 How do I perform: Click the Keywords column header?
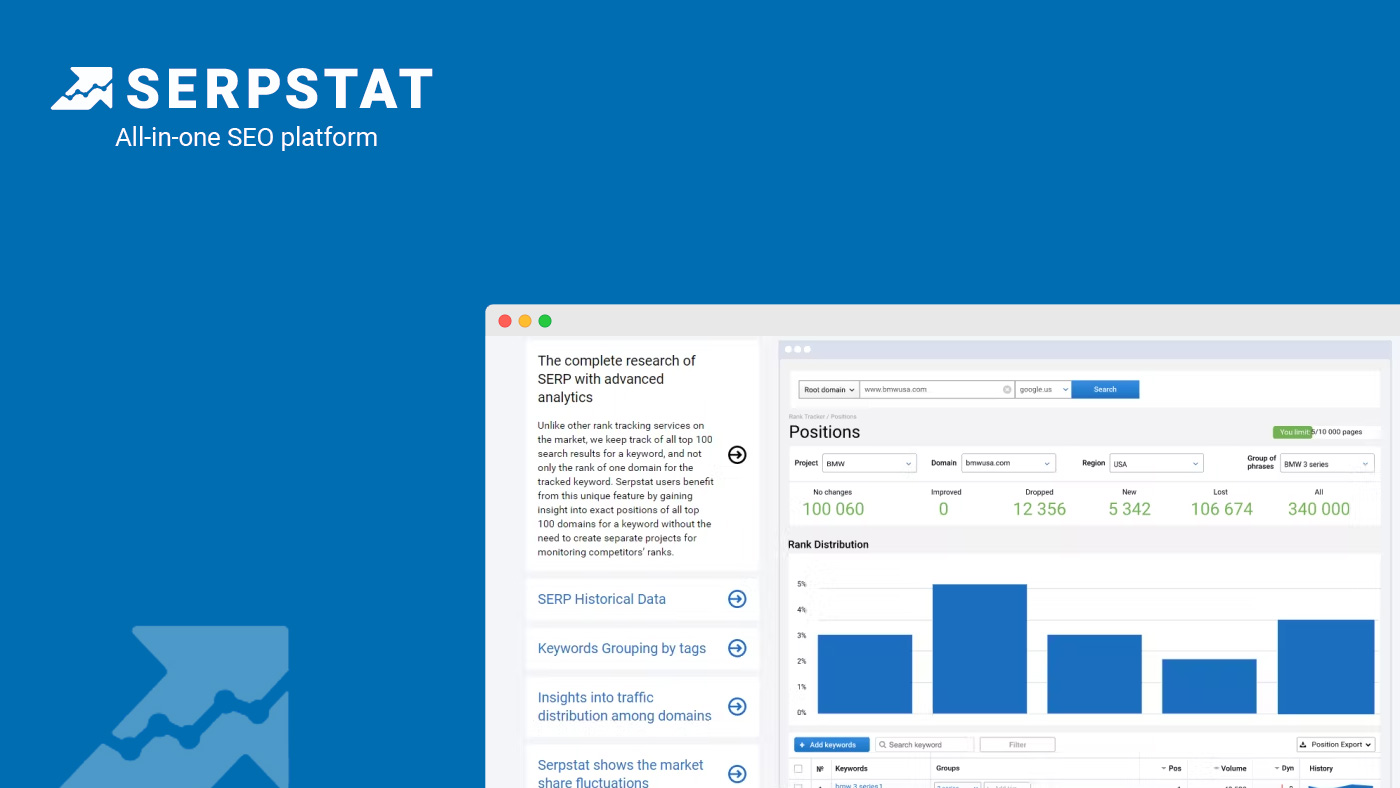click(x=851, y=769)
